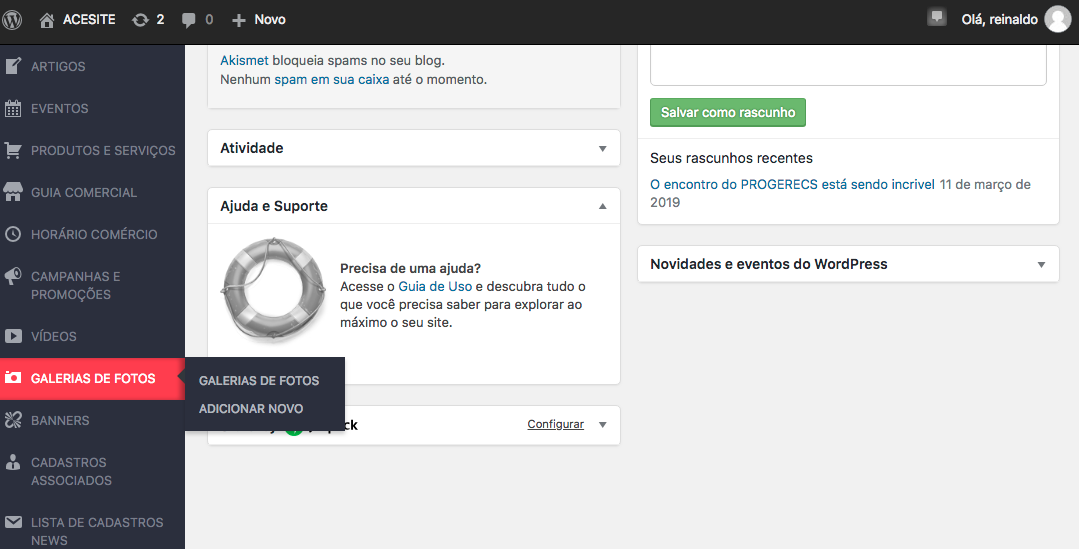Screen dimensions: 1079x549
Task: Click the lifebuoy help image
Action: [273, 290]
